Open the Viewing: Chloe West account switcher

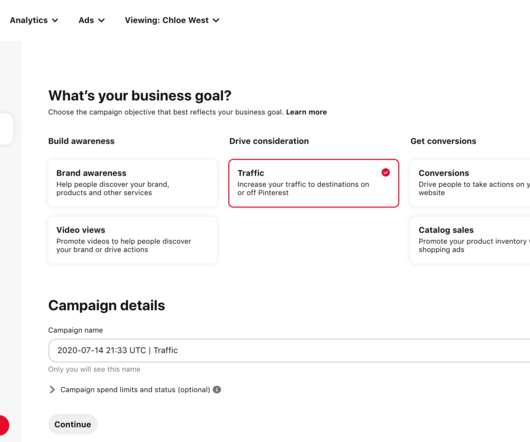[172, 20]
